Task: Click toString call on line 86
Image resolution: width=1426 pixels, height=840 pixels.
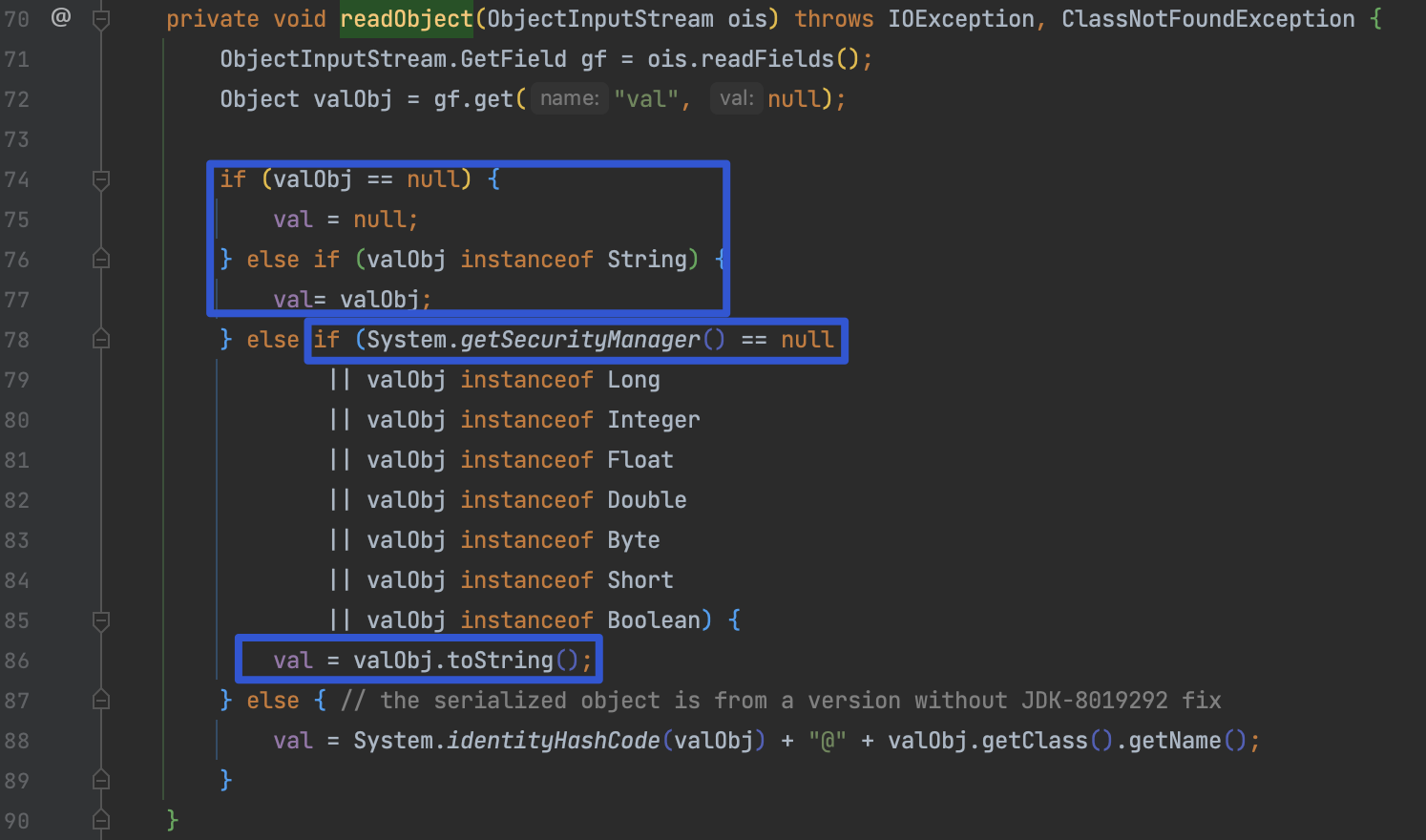Action: coord(500,661)
